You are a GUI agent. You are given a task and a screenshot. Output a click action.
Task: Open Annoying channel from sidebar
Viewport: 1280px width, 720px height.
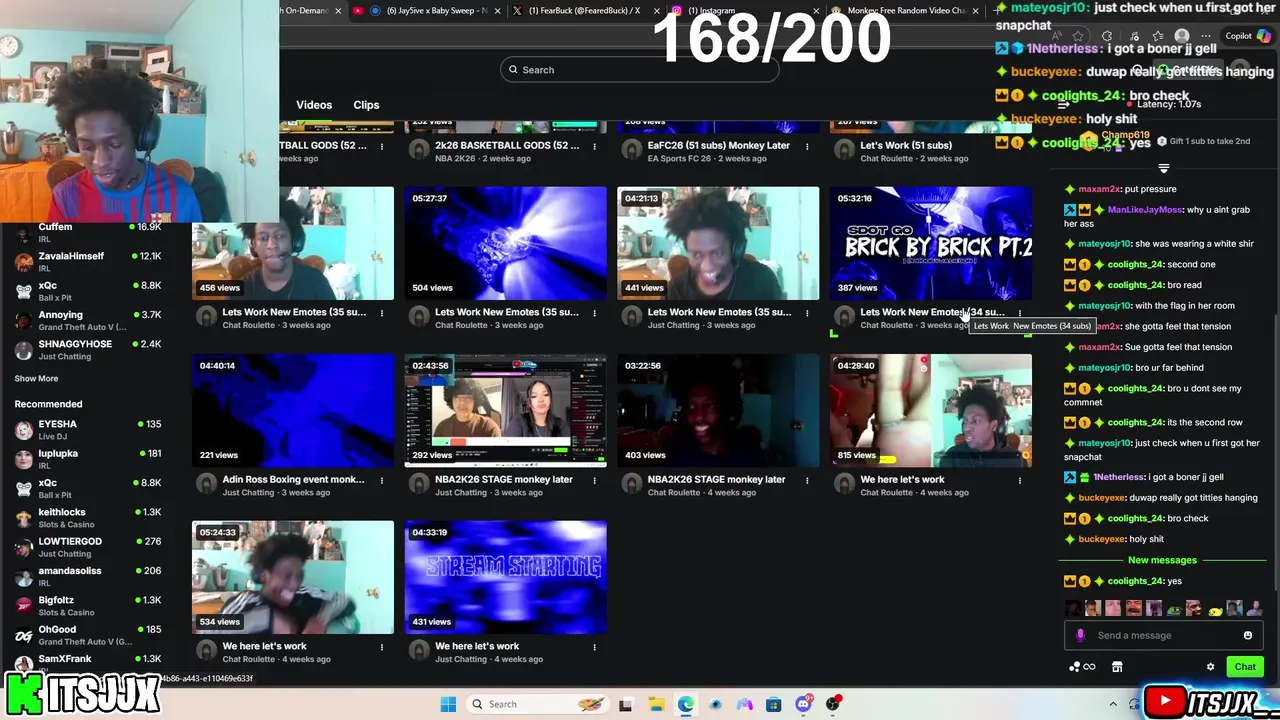click(x=88, y=320)
